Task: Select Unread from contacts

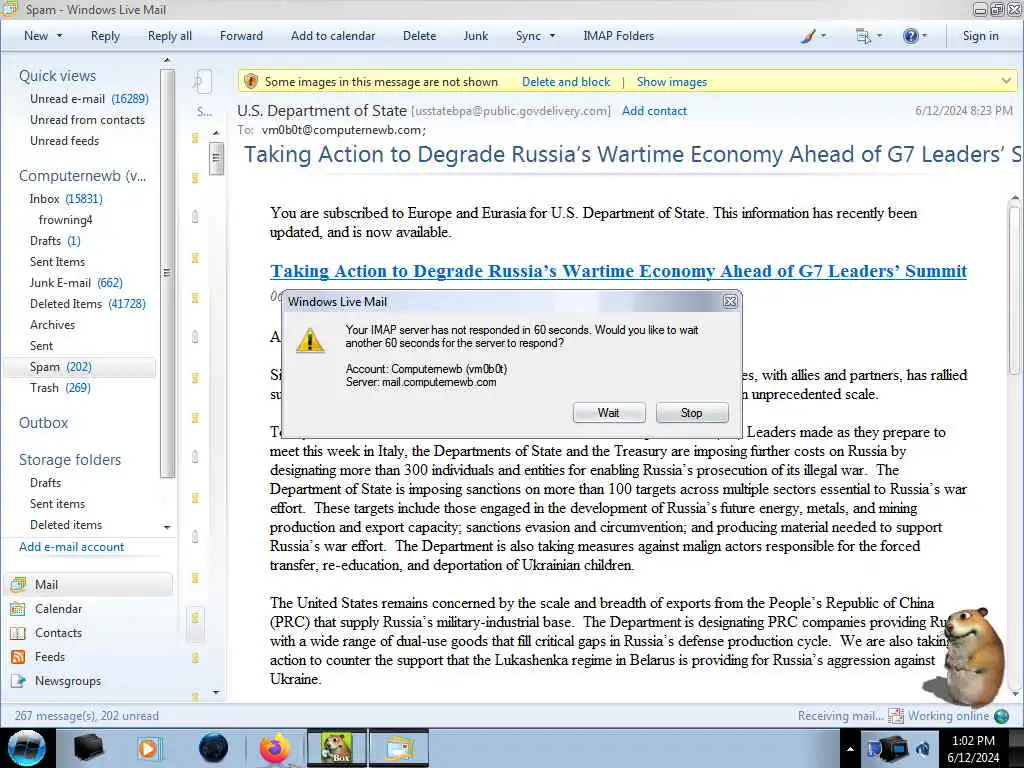Action: click(87, 120)
